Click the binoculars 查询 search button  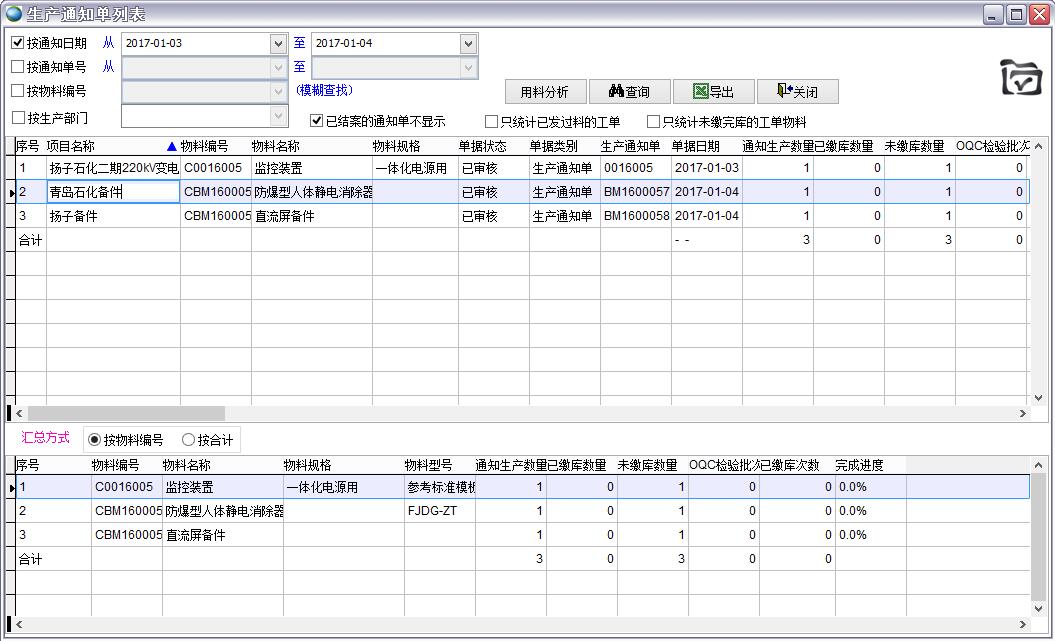628,92
